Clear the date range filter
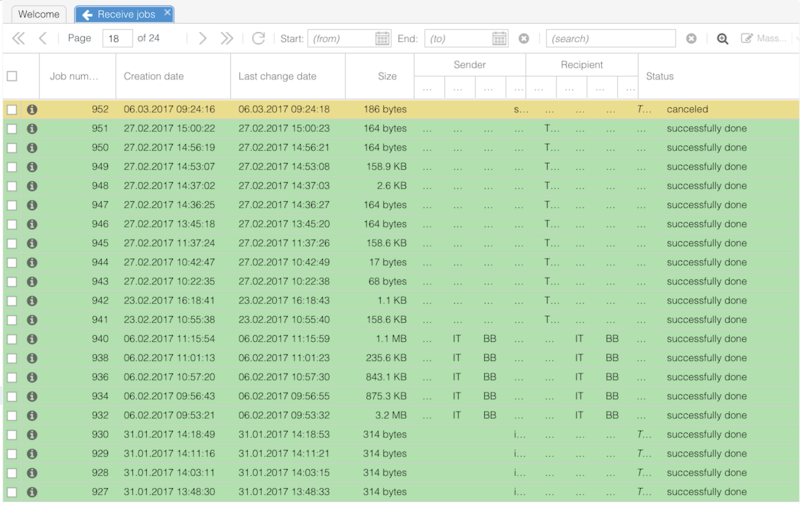The height and width of the screenshot is (505, 800). click(x=524, y=39)
